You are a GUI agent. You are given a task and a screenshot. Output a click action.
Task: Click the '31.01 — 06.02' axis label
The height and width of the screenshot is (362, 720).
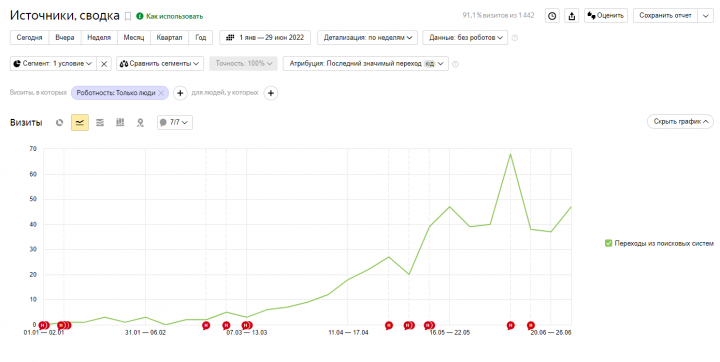(x=146, y=333)
